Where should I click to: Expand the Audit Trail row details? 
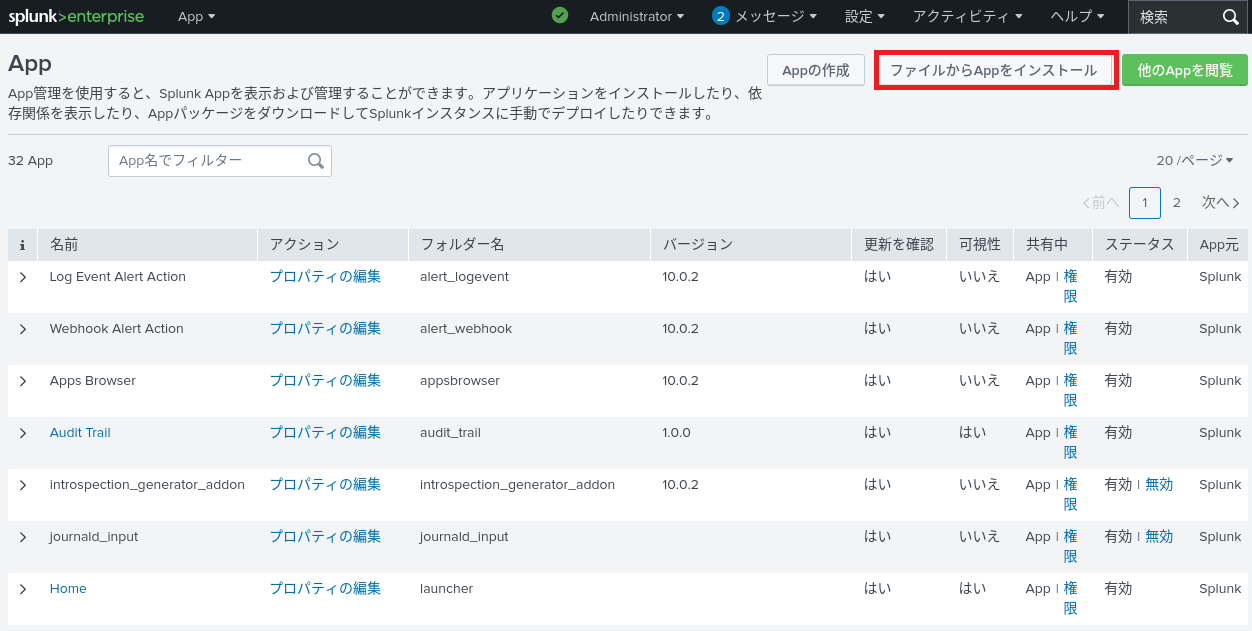[23, 433]
